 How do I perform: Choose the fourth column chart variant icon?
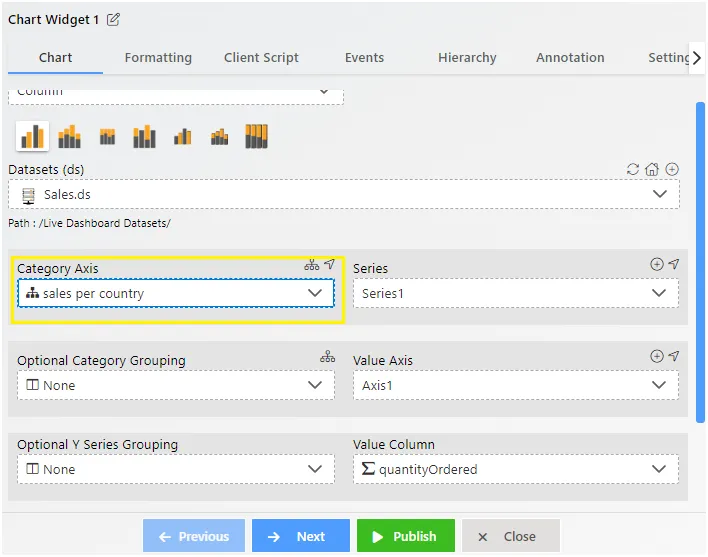click(144, 136)
